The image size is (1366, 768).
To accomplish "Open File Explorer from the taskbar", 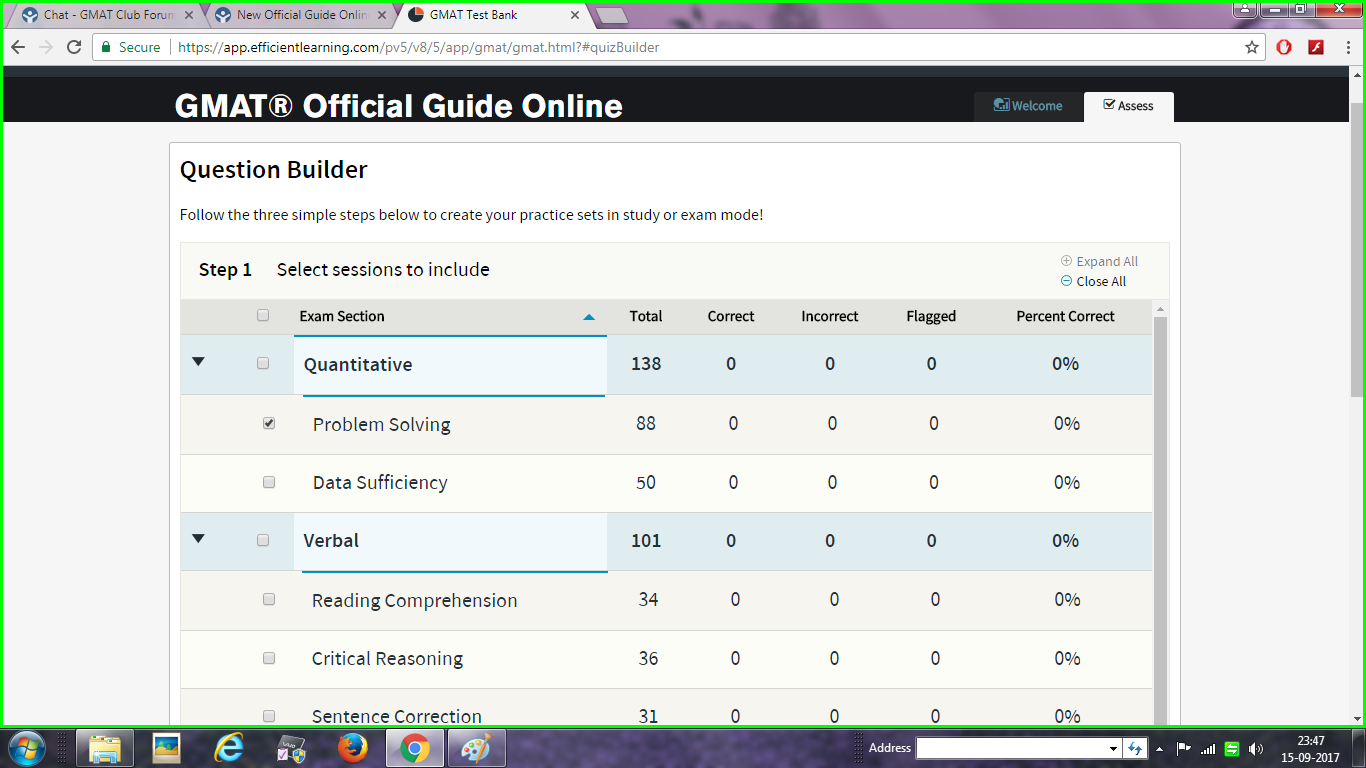I will pyautogui.click(x=105, y=748).
